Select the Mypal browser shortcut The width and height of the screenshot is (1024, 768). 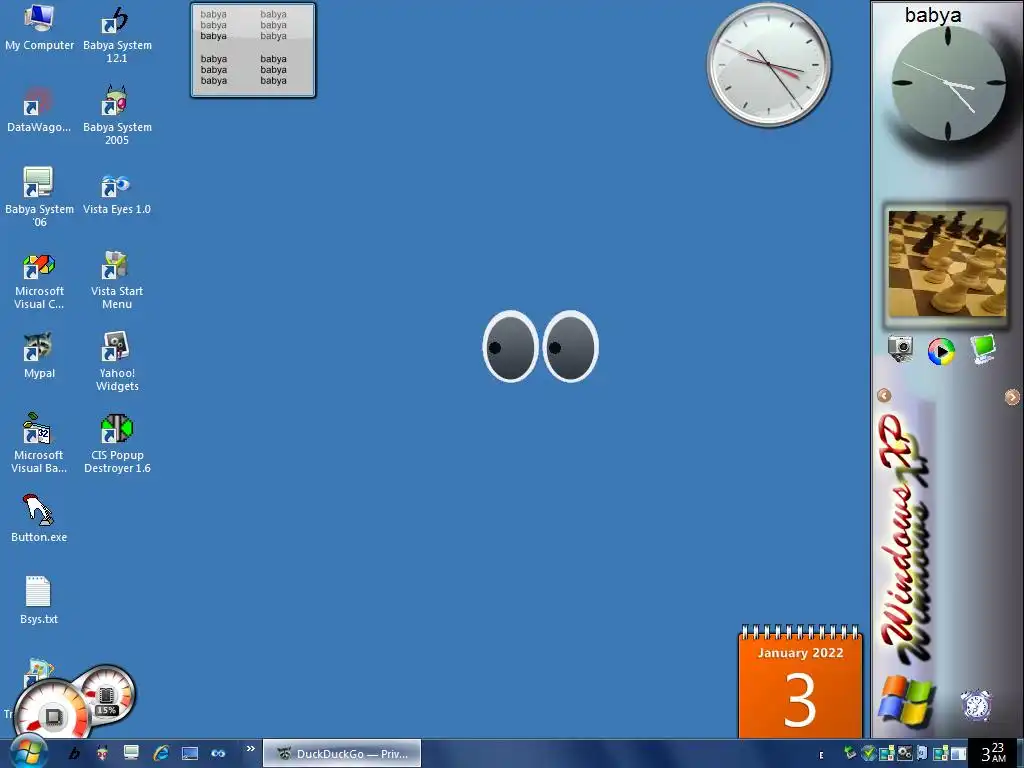pyautogui.click(x=39, y=355)
